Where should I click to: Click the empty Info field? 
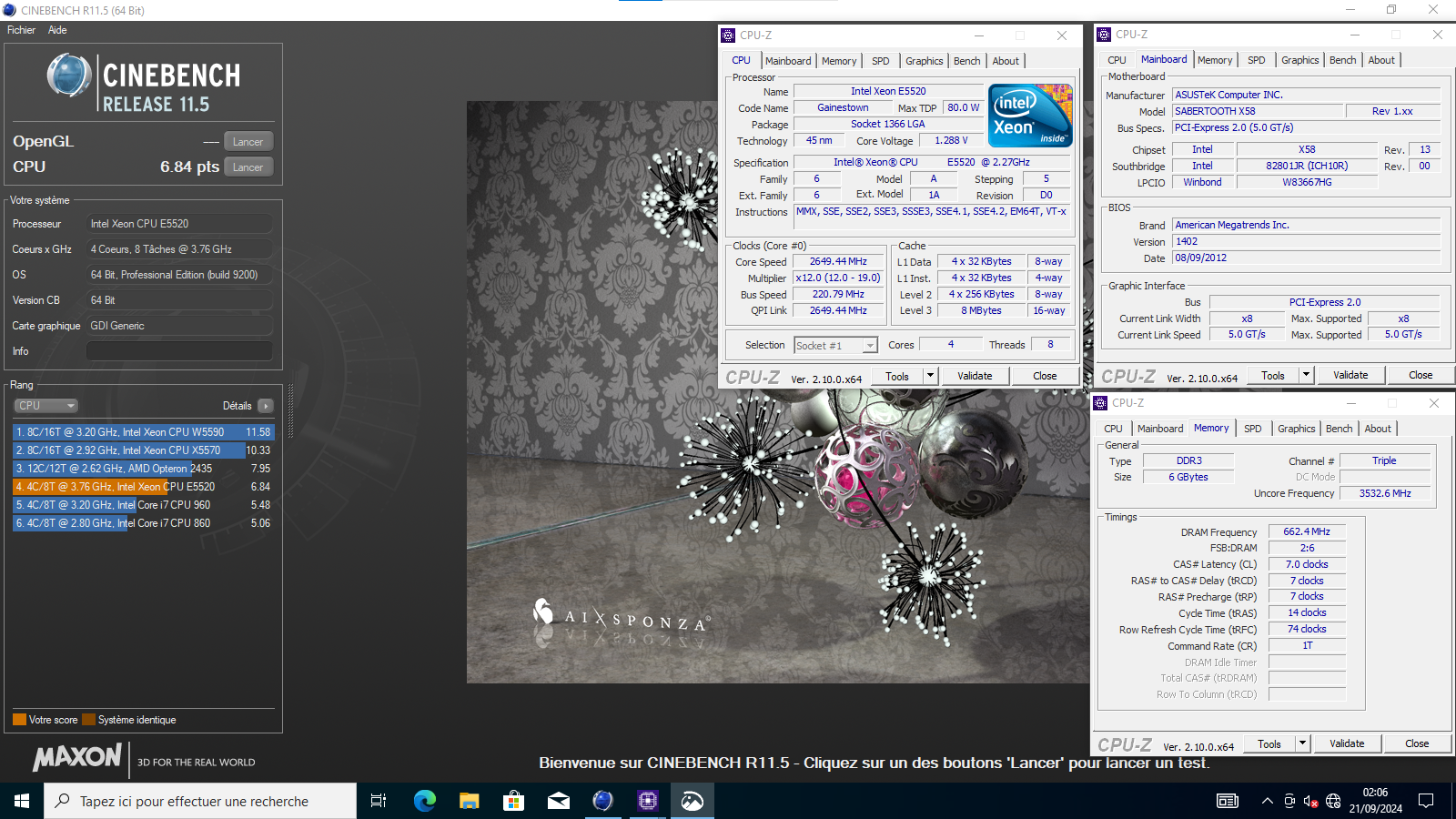coord(179,351)
